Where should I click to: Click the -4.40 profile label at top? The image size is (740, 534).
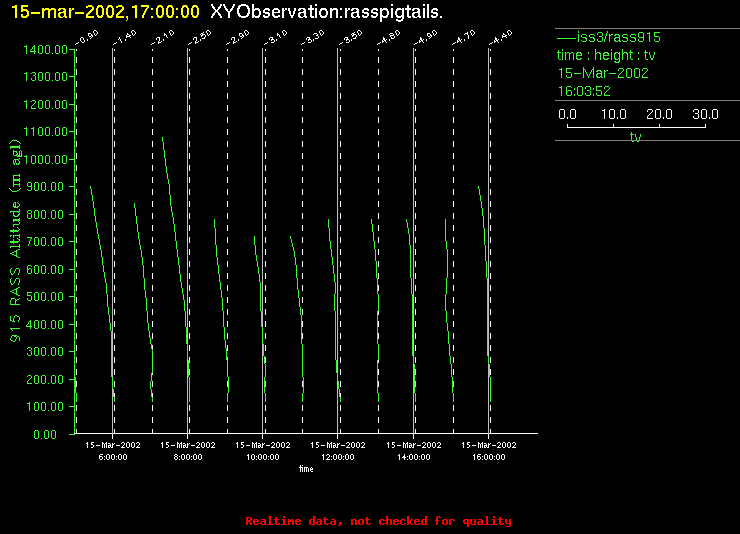coord(501,38)
